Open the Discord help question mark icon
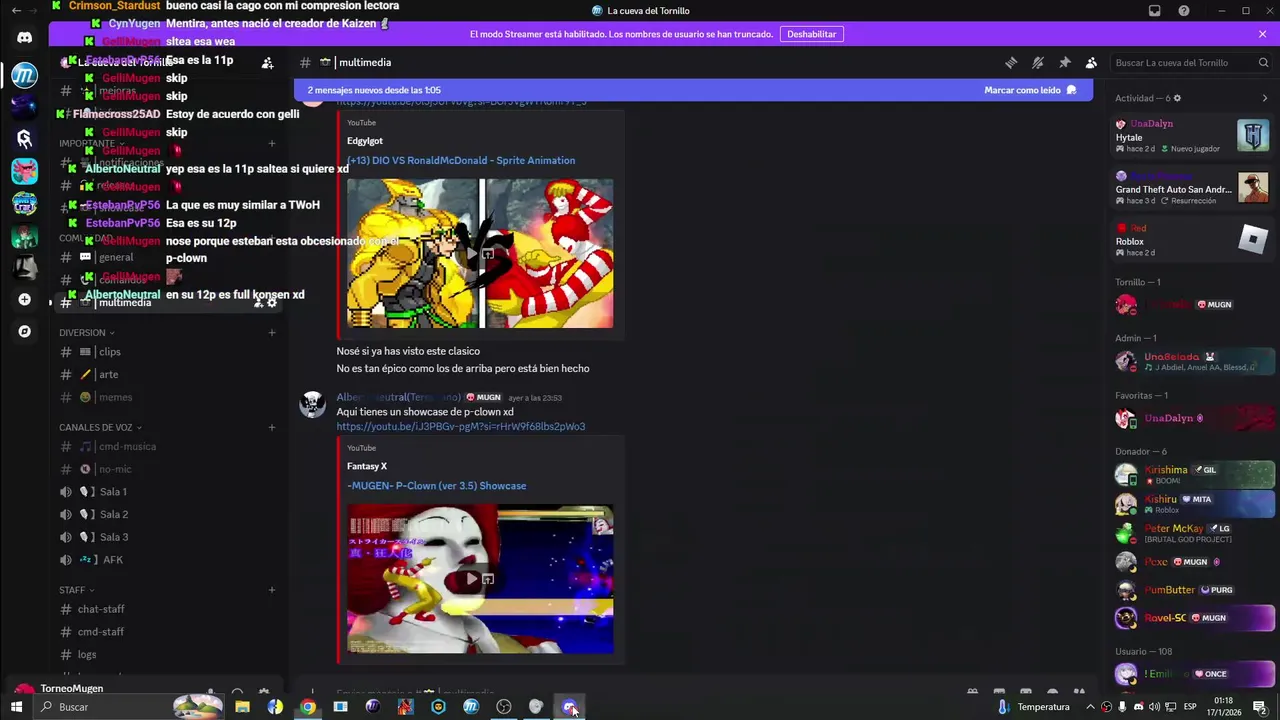This screenshot has height=720, width=1280. (x=1184, y=11)
